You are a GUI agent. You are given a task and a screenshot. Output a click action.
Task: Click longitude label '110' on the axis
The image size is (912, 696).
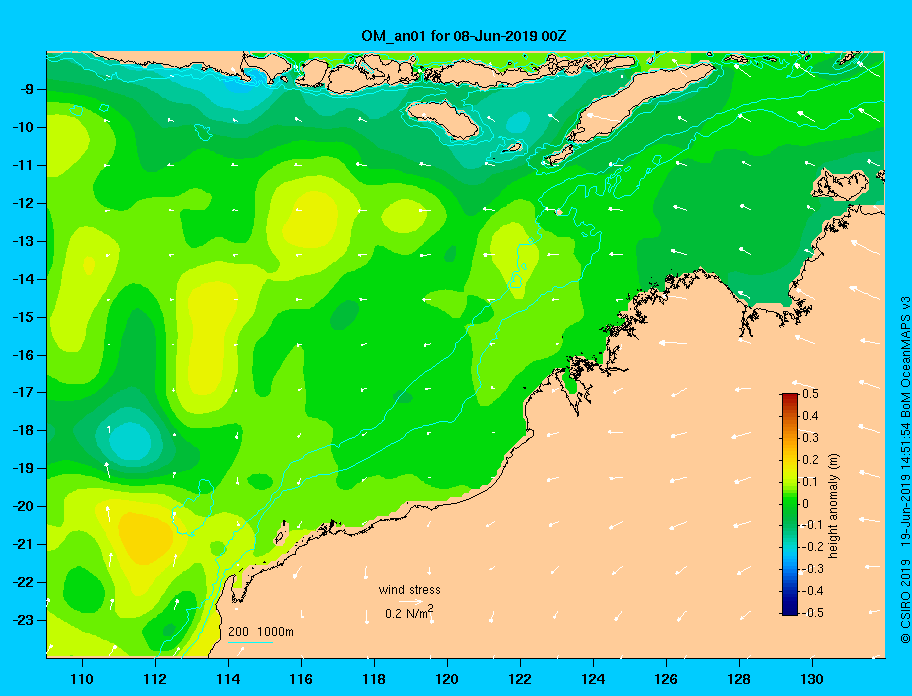pos(82,679)
